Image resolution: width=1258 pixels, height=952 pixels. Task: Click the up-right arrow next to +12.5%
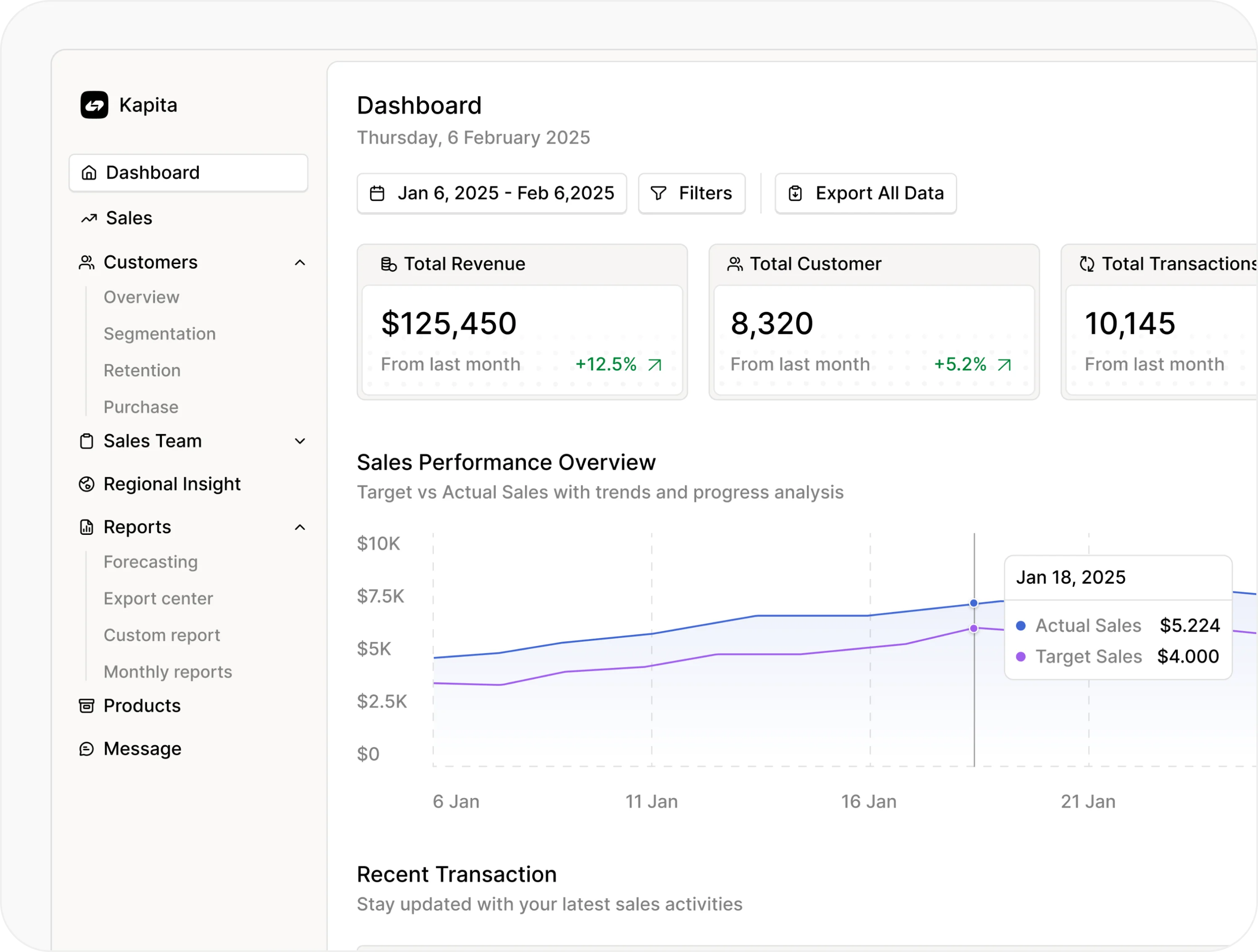tap(655, 365)
